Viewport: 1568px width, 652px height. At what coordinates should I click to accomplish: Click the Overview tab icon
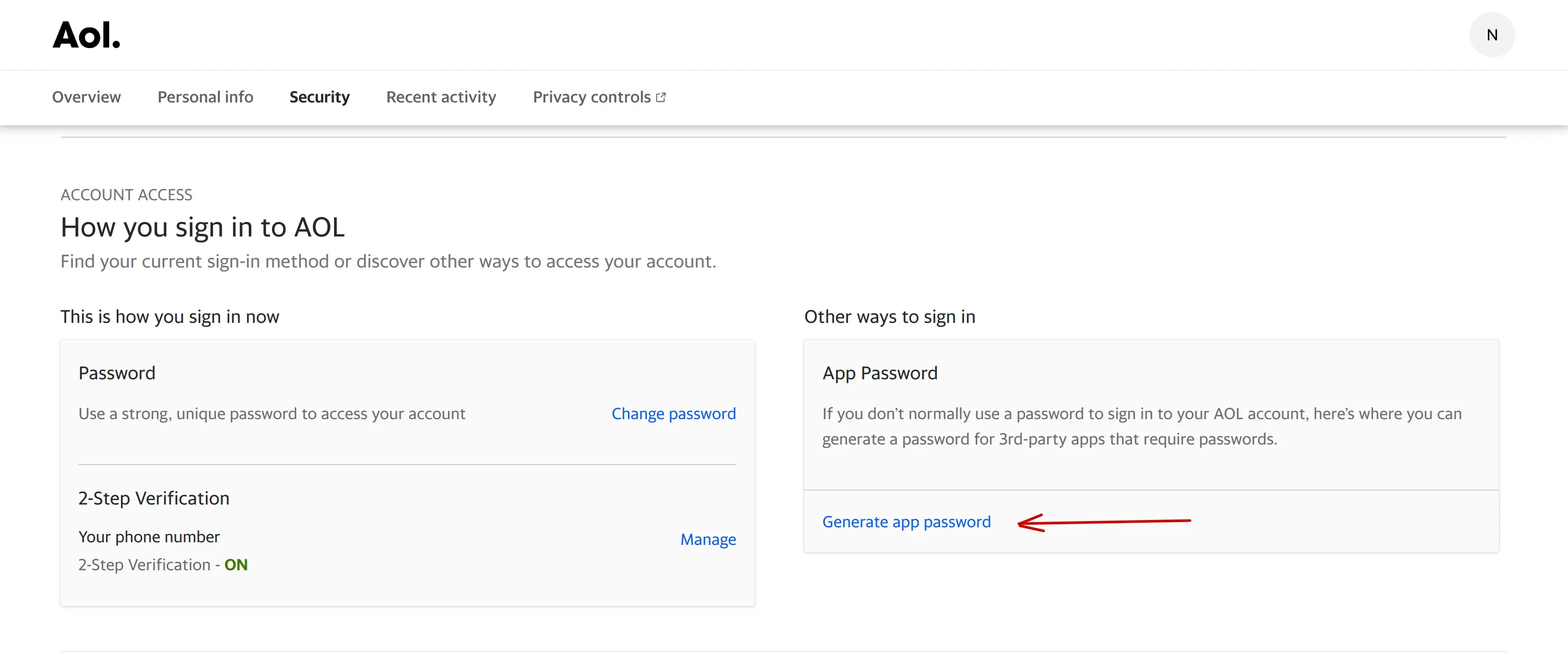coord(86,96)
